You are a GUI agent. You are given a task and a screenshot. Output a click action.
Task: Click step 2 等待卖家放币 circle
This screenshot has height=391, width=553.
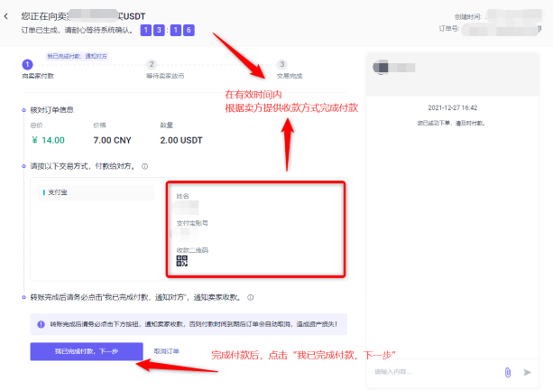[x=152, y=64]
